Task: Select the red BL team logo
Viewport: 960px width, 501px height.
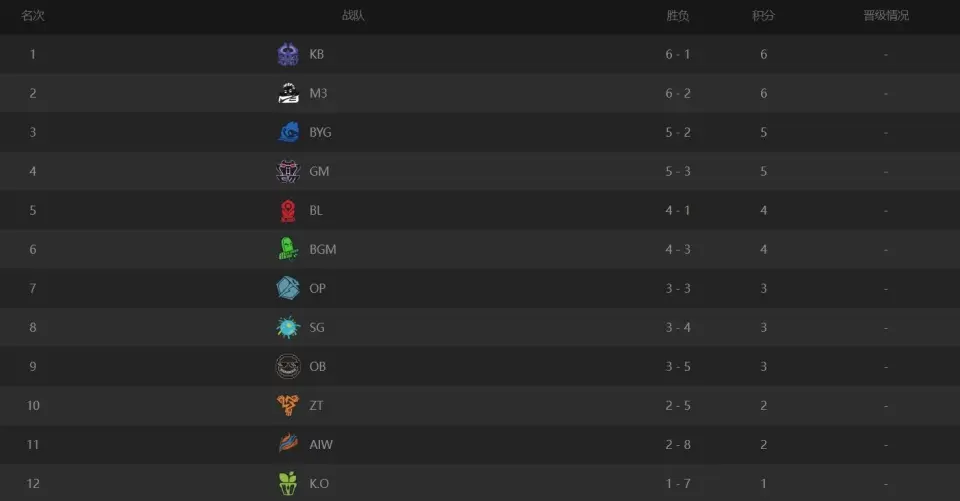Action: 288,210
